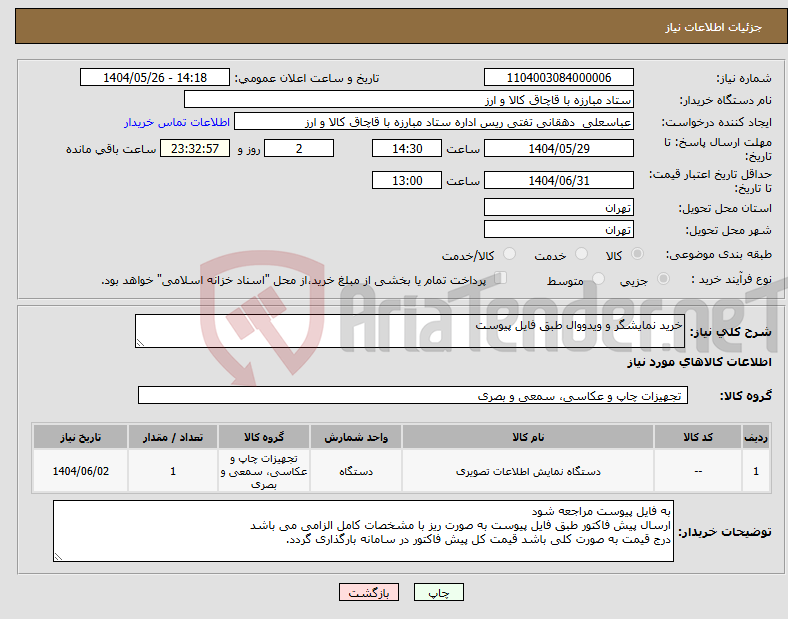Click the تعداد / مقدار column header
Viewport: 788px width, 619px height.
[173, 437]
